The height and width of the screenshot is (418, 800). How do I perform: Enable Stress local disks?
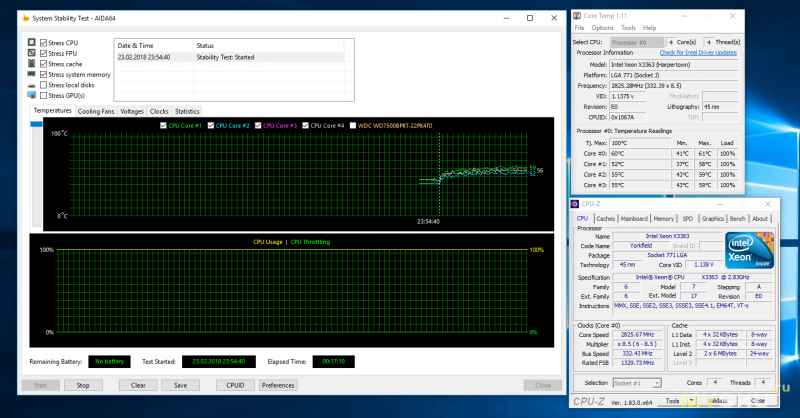point(43,85)
